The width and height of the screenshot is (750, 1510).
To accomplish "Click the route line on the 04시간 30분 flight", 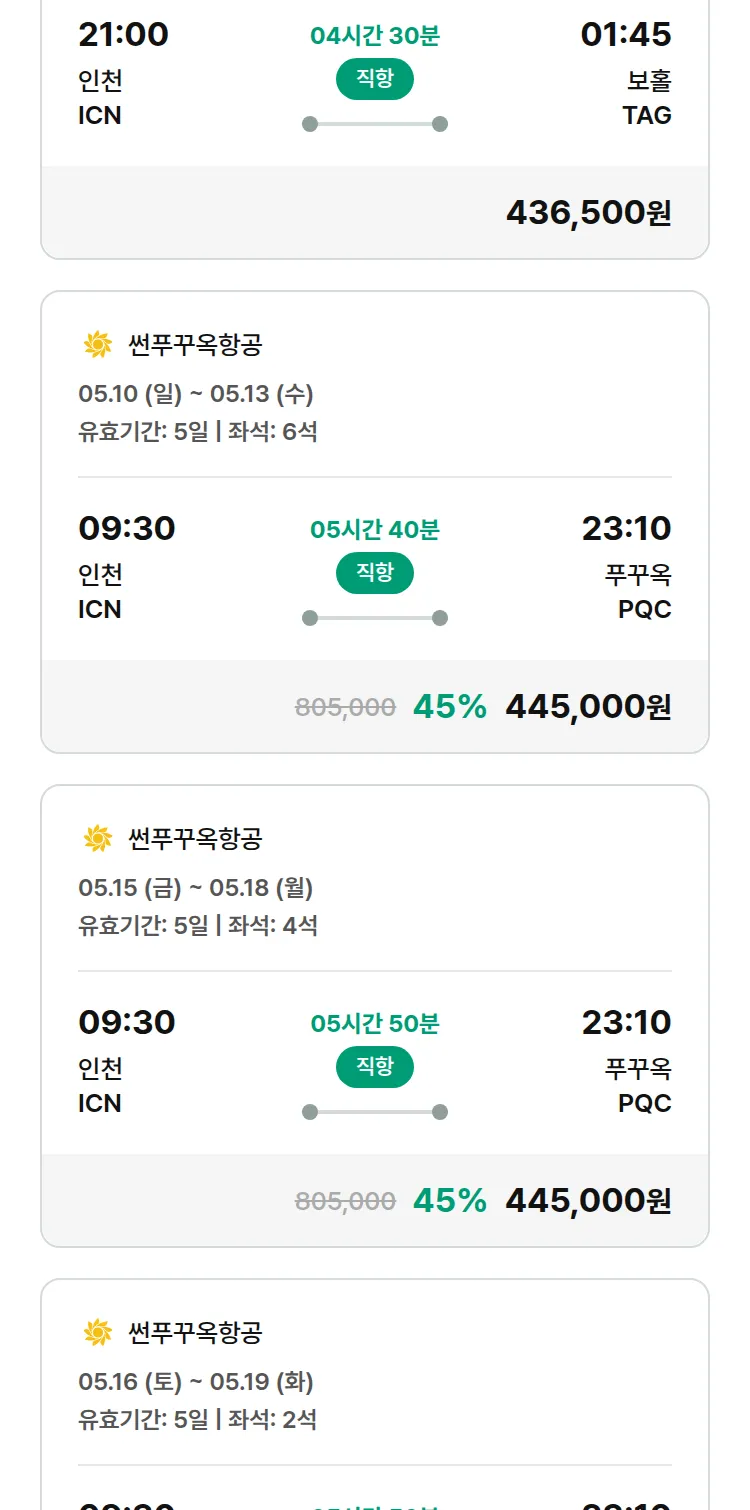I will click(x=375, y=124).
